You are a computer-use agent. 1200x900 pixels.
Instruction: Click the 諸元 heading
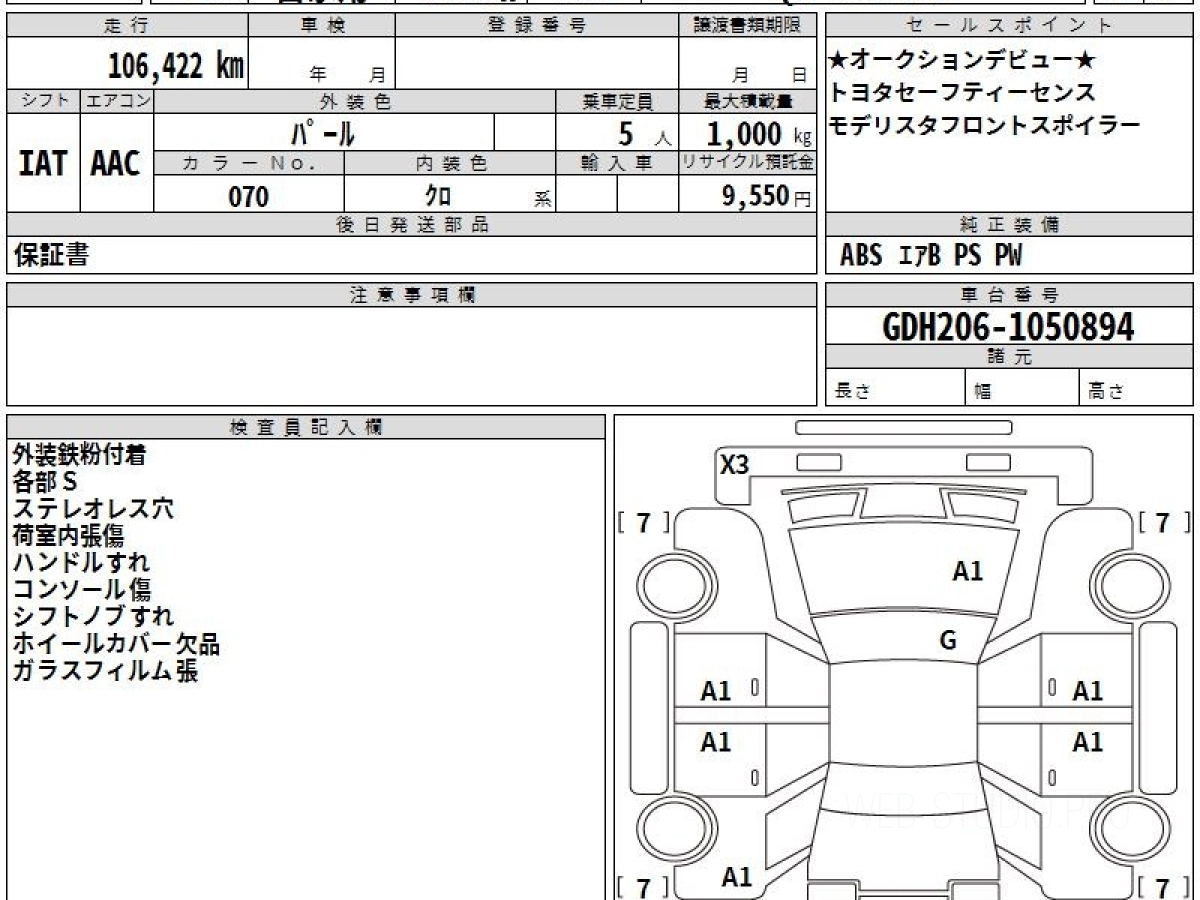pos(1009,357)
